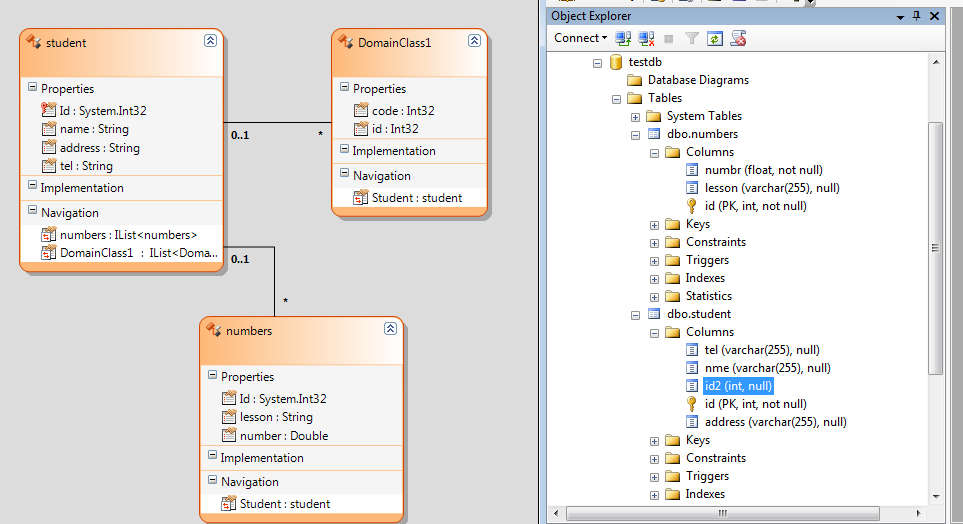The image size is (963, 524).
Task: Click the Disconnect icon in Object Explorer toolbar
Action: 646,39
